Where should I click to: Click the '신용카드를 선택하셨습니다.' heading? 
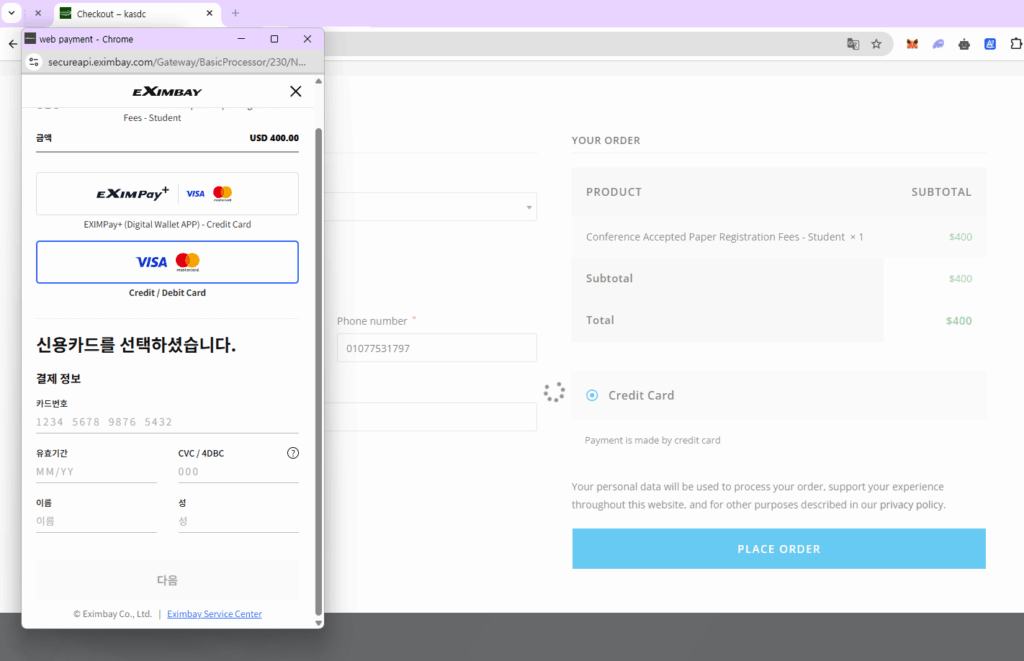[136, 345]
